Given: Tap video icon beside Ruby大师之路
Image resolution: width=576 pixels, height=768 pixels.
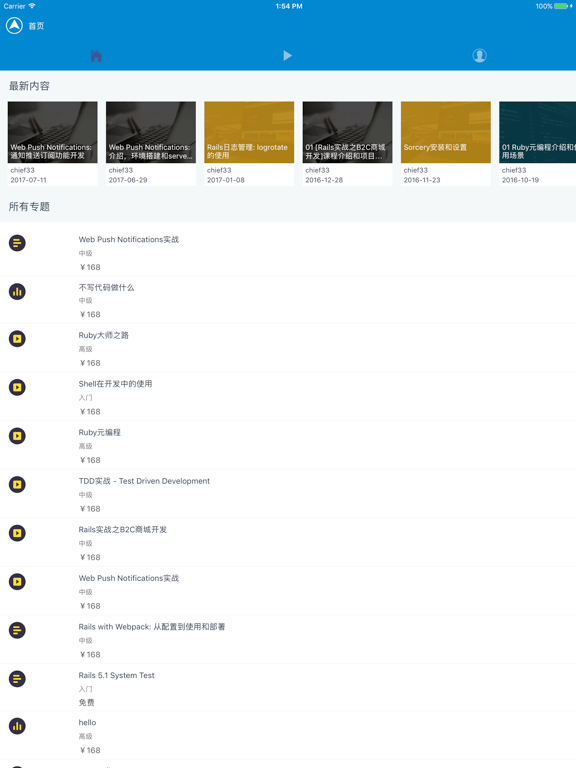Looking at the screenshot, I should (x=17, y=338).
